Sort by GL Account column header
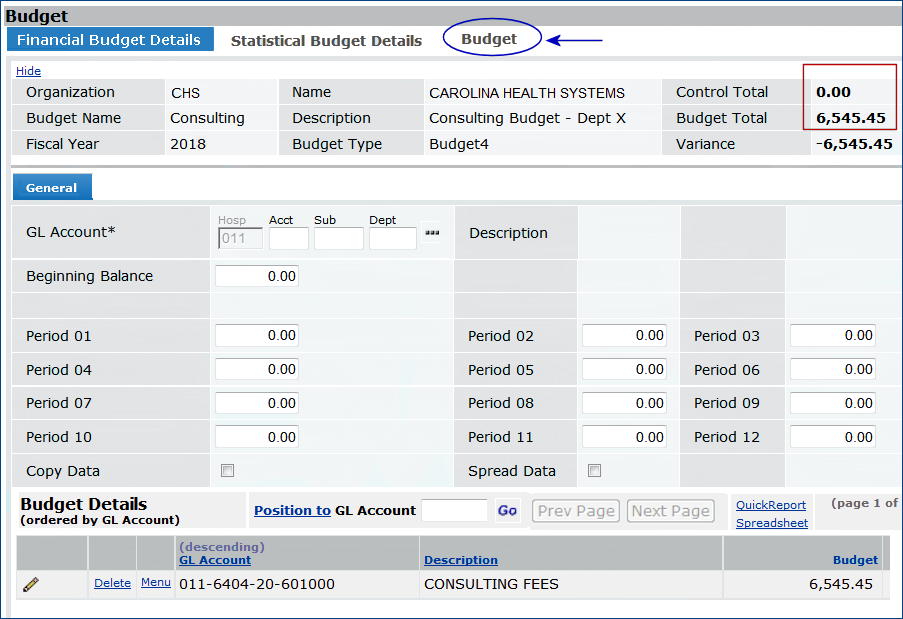The width and height of the screenshot is (903, 619). 214,560
